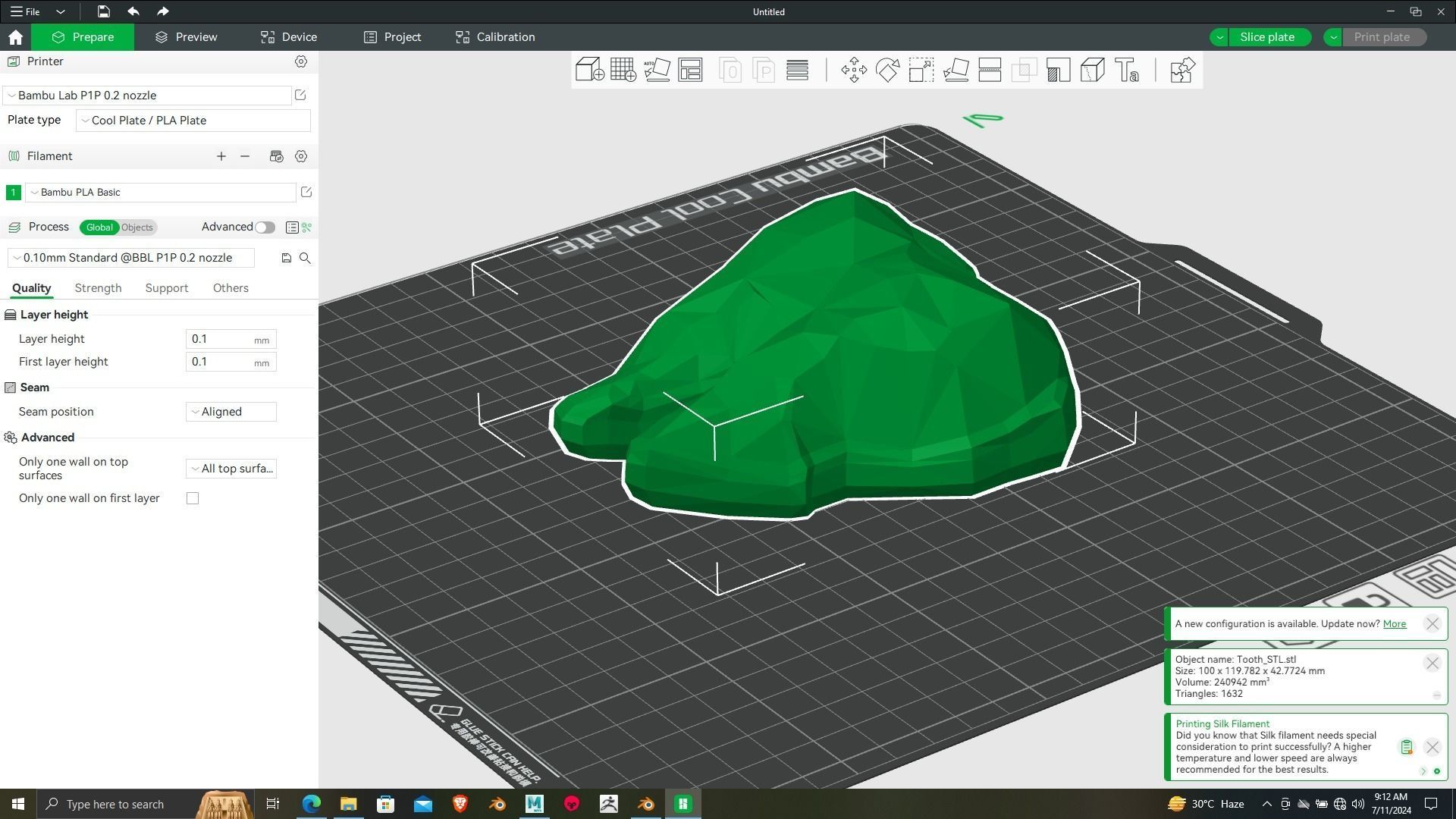Image resolution: width=1456 pixels, height=819 pixels.
Task: Save the process preset icon
Action: coord(286,258)
